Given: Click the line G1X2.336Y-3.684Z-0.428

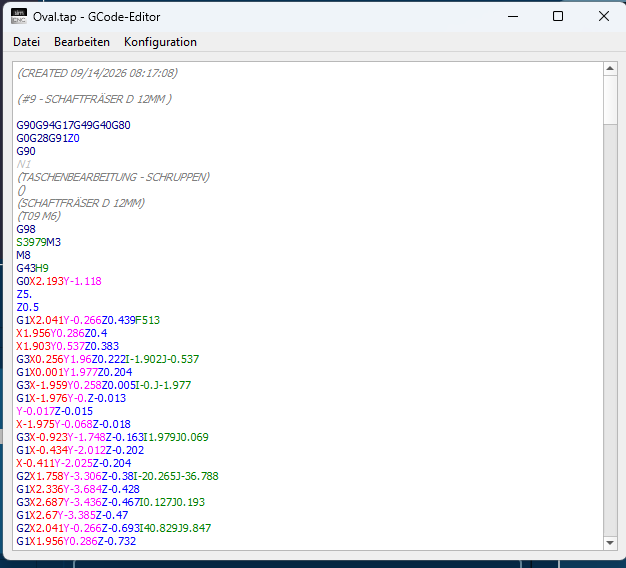Looking at the screenshot, I should 78,489.
